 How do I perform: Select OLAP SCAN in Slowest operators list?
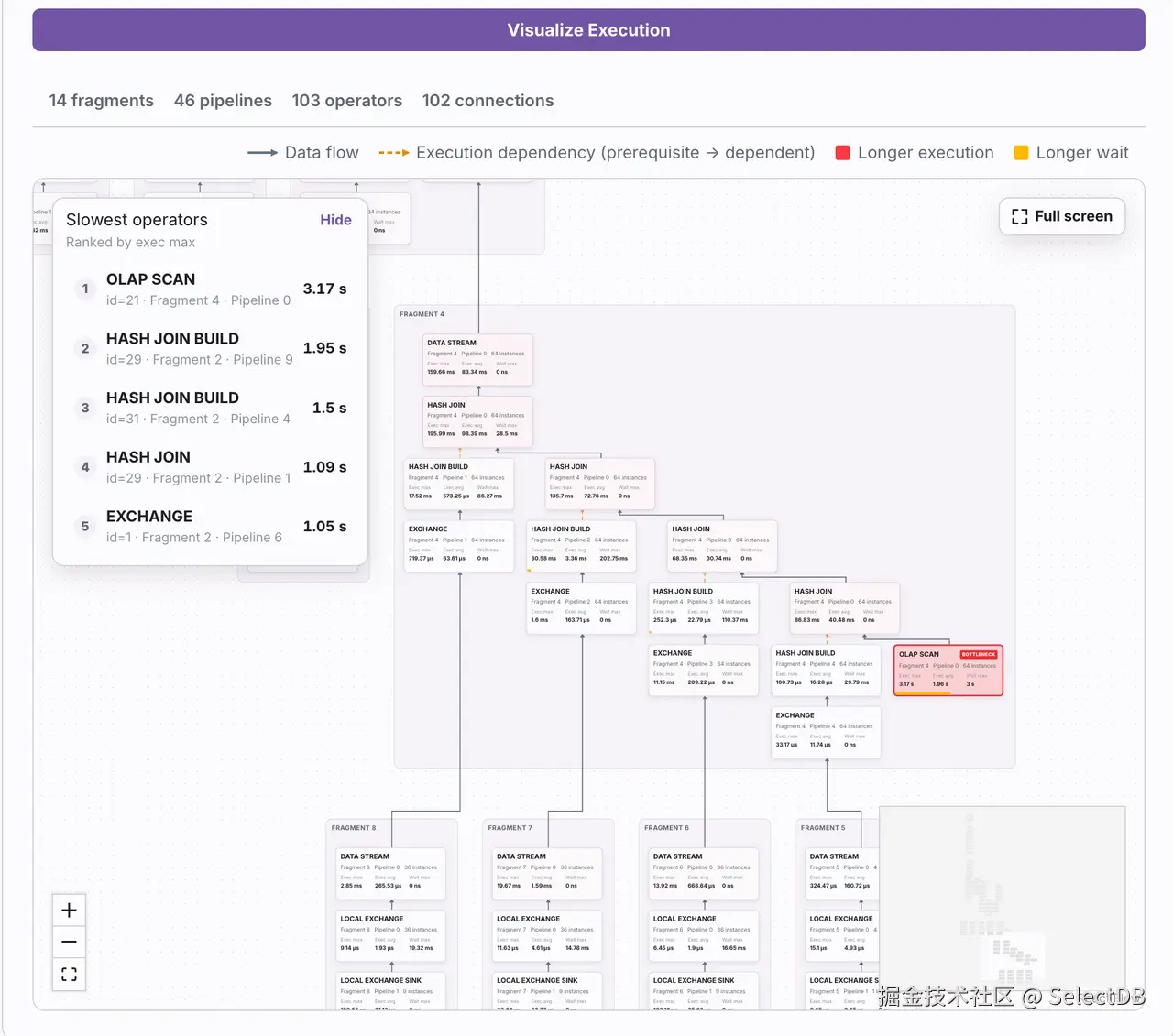(210, 289)
